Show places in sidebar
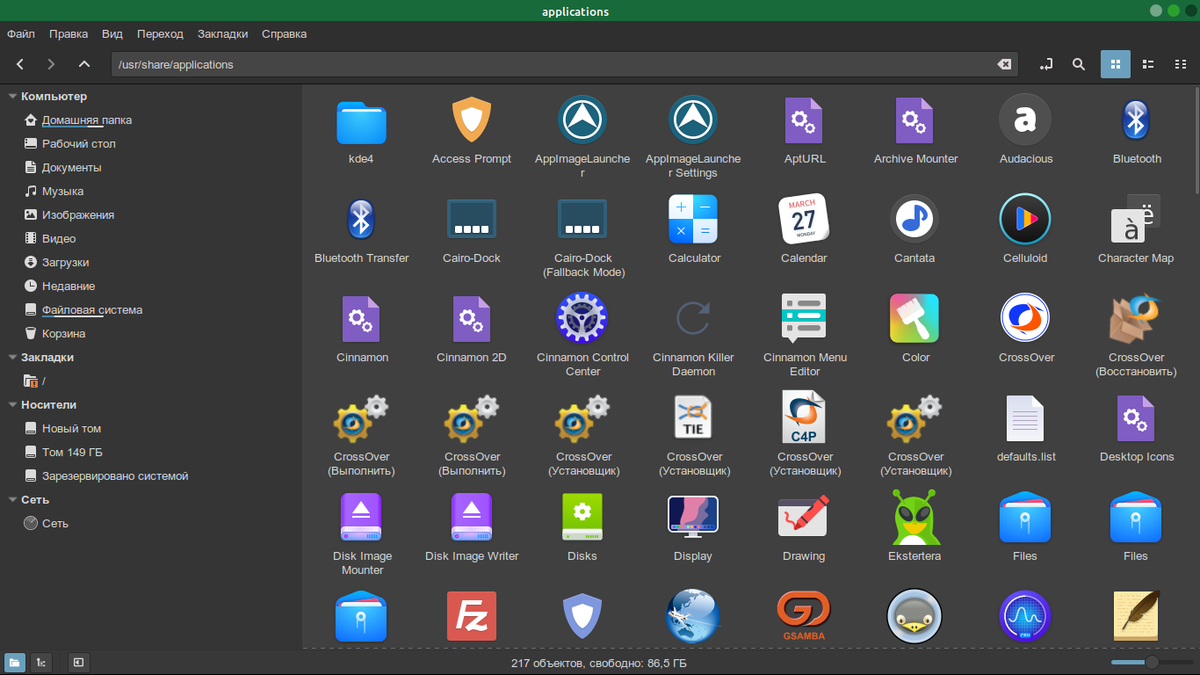The height and width of the screenshot is (675, 1200). pos(15,662)
